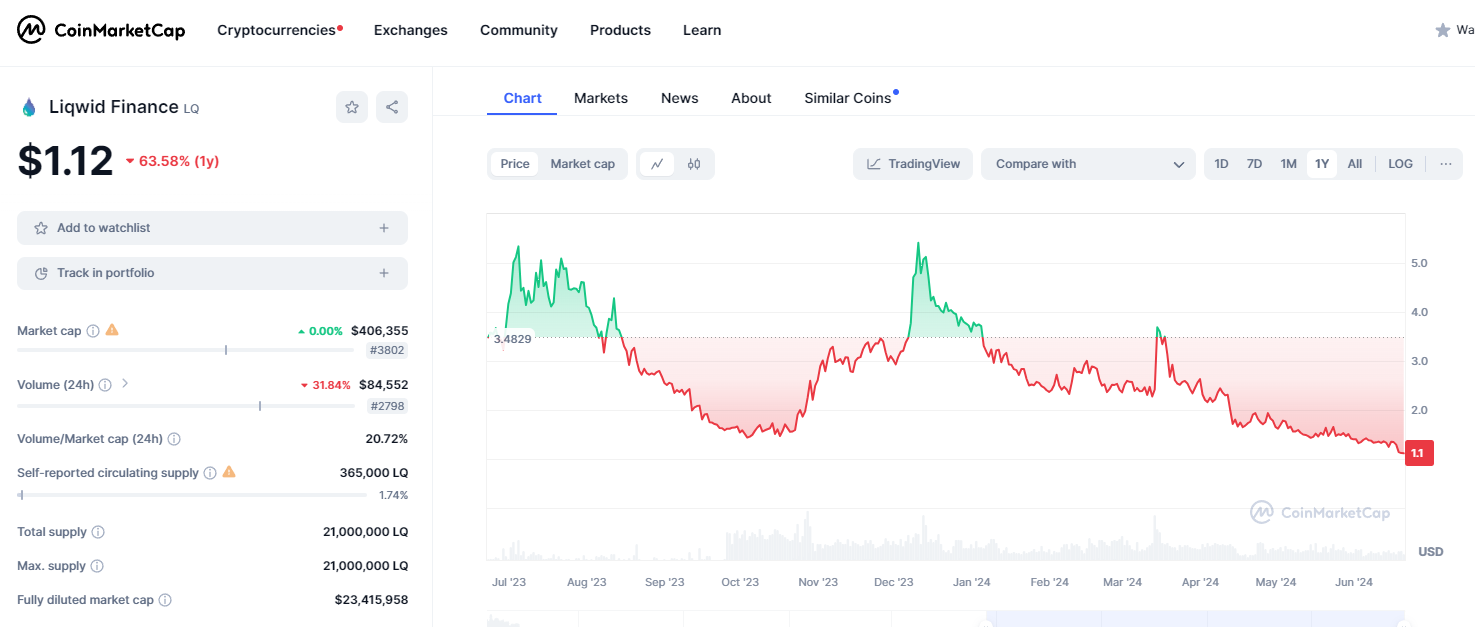This screenshot has height=627, width=1475.
Task: Click the Add to watchlist button
Action: (212, 228)
